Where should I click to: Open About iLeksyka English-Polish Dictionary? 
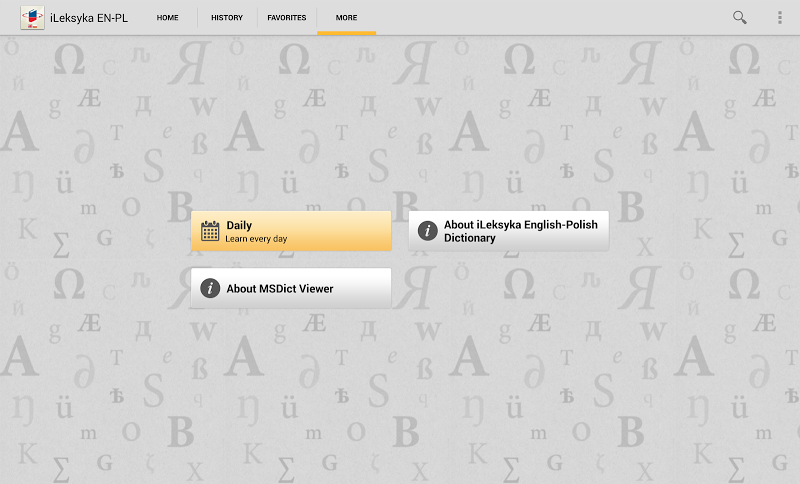[509, 231]
